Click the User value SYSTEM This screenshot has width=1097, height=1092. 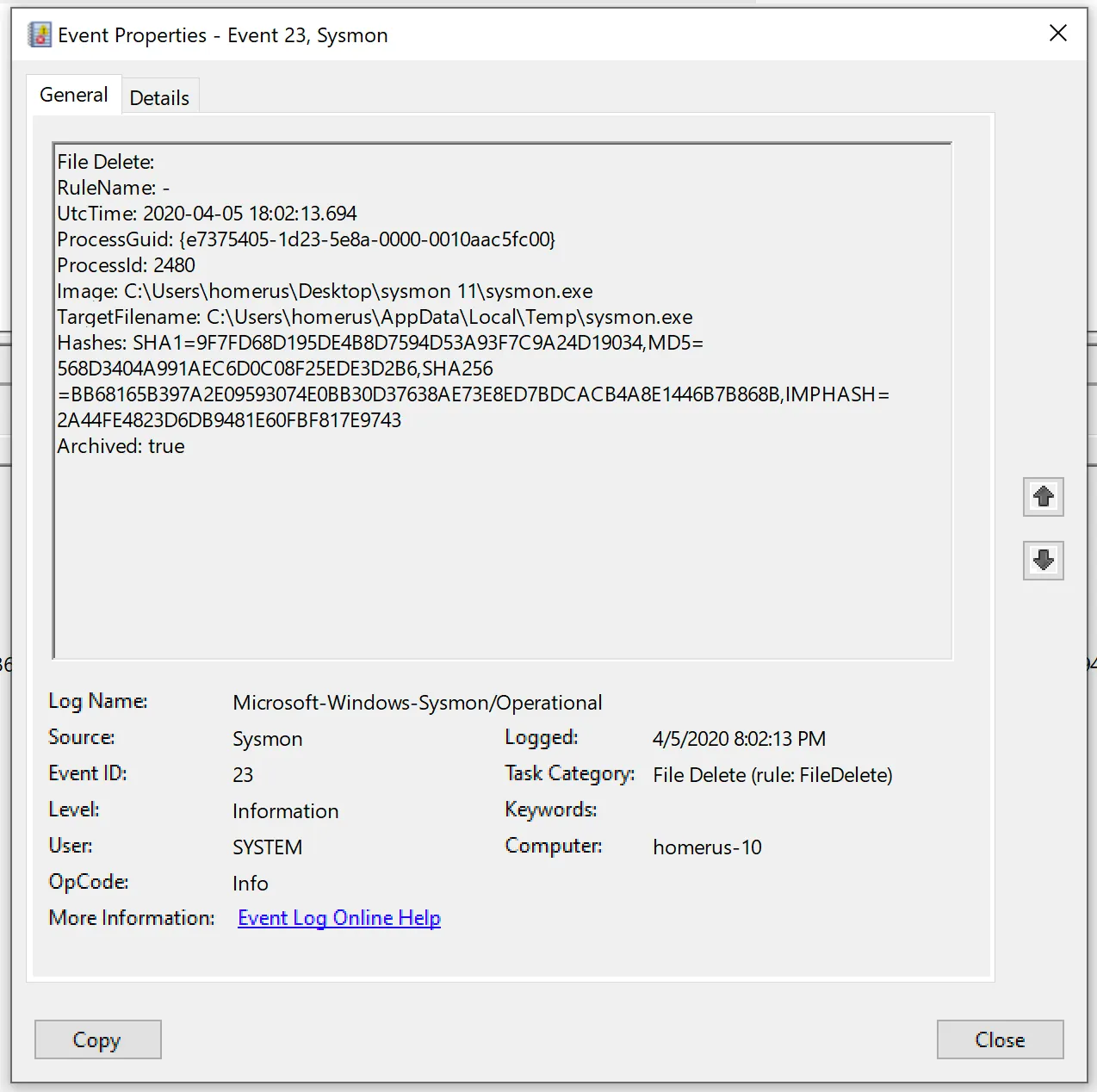(267, 847)
